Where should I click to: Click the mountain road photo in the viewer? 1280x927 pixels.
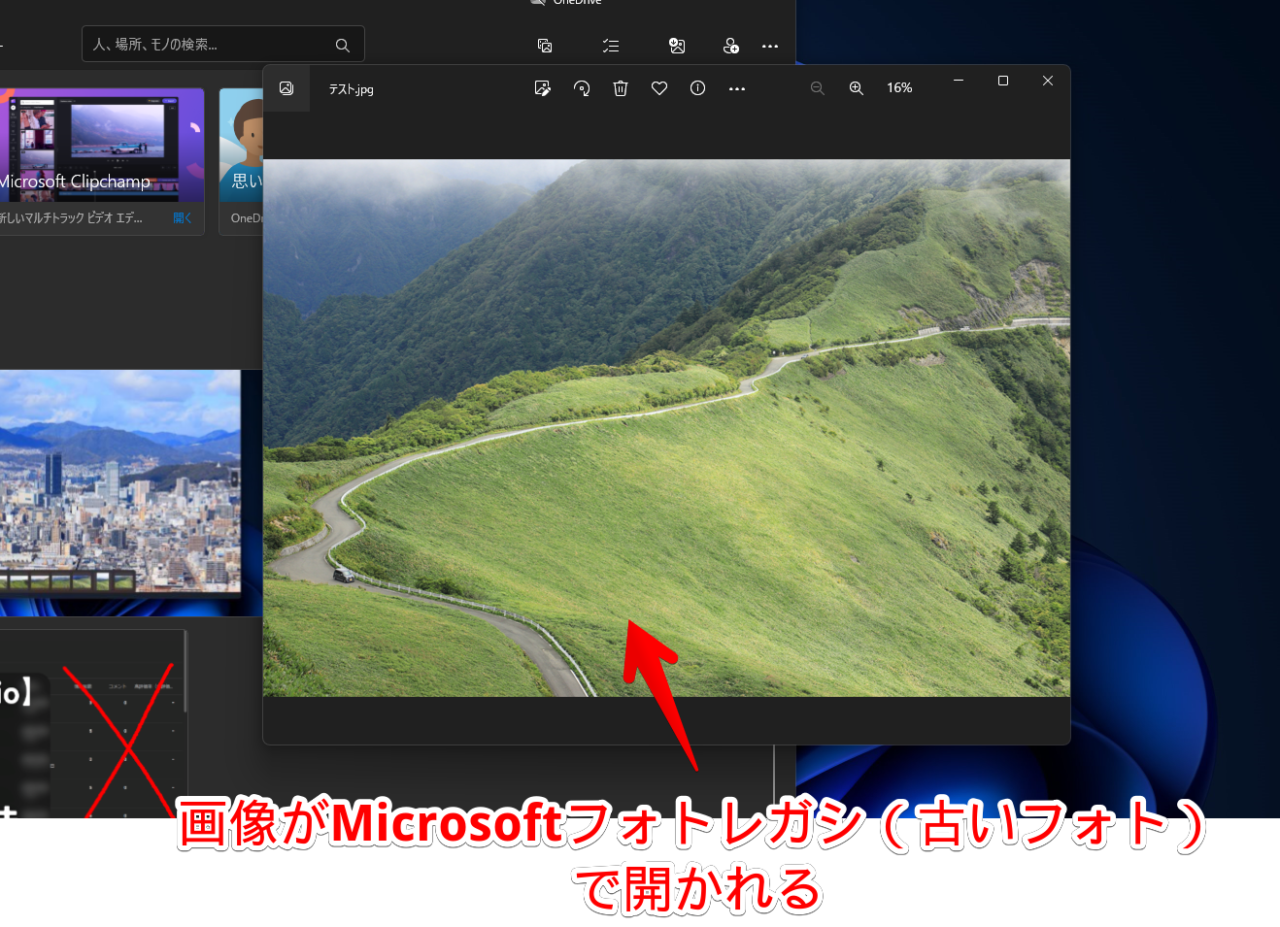click(x=666, y=428)
